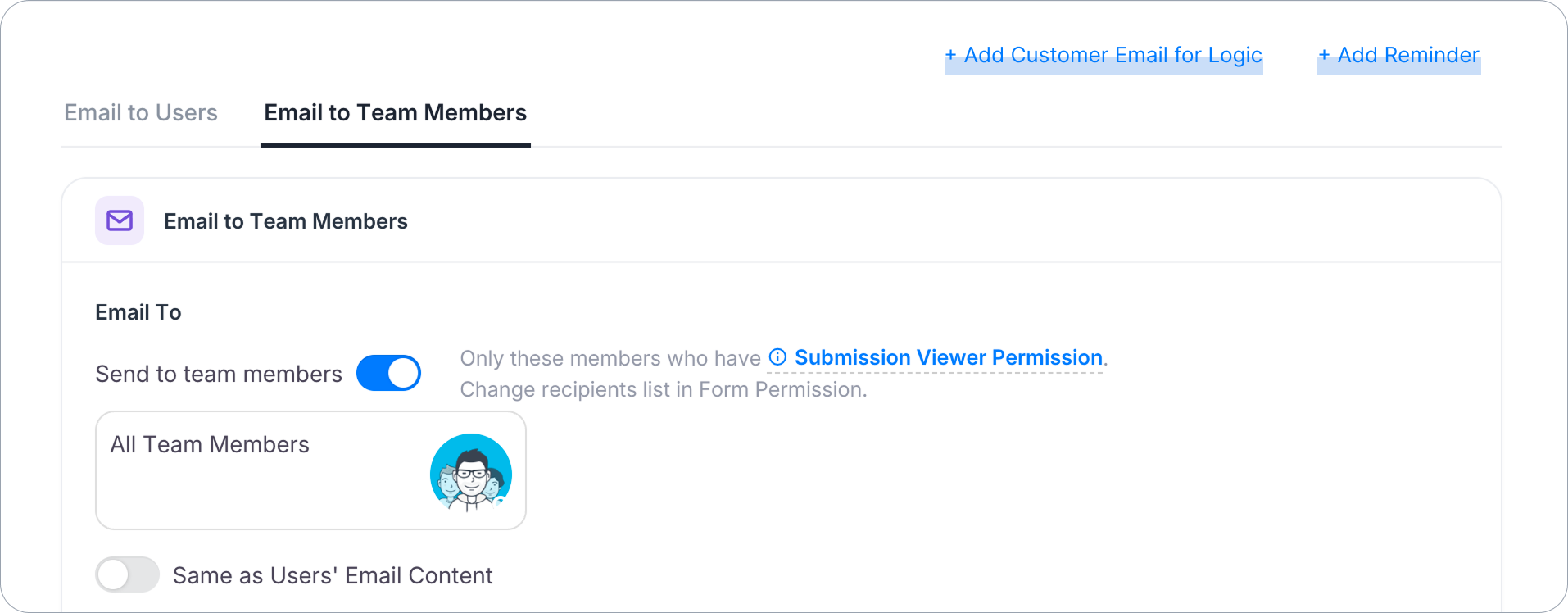Click the team members avatar illustration
Viewport: 1568px width, 613px height.
pos(471,473)
